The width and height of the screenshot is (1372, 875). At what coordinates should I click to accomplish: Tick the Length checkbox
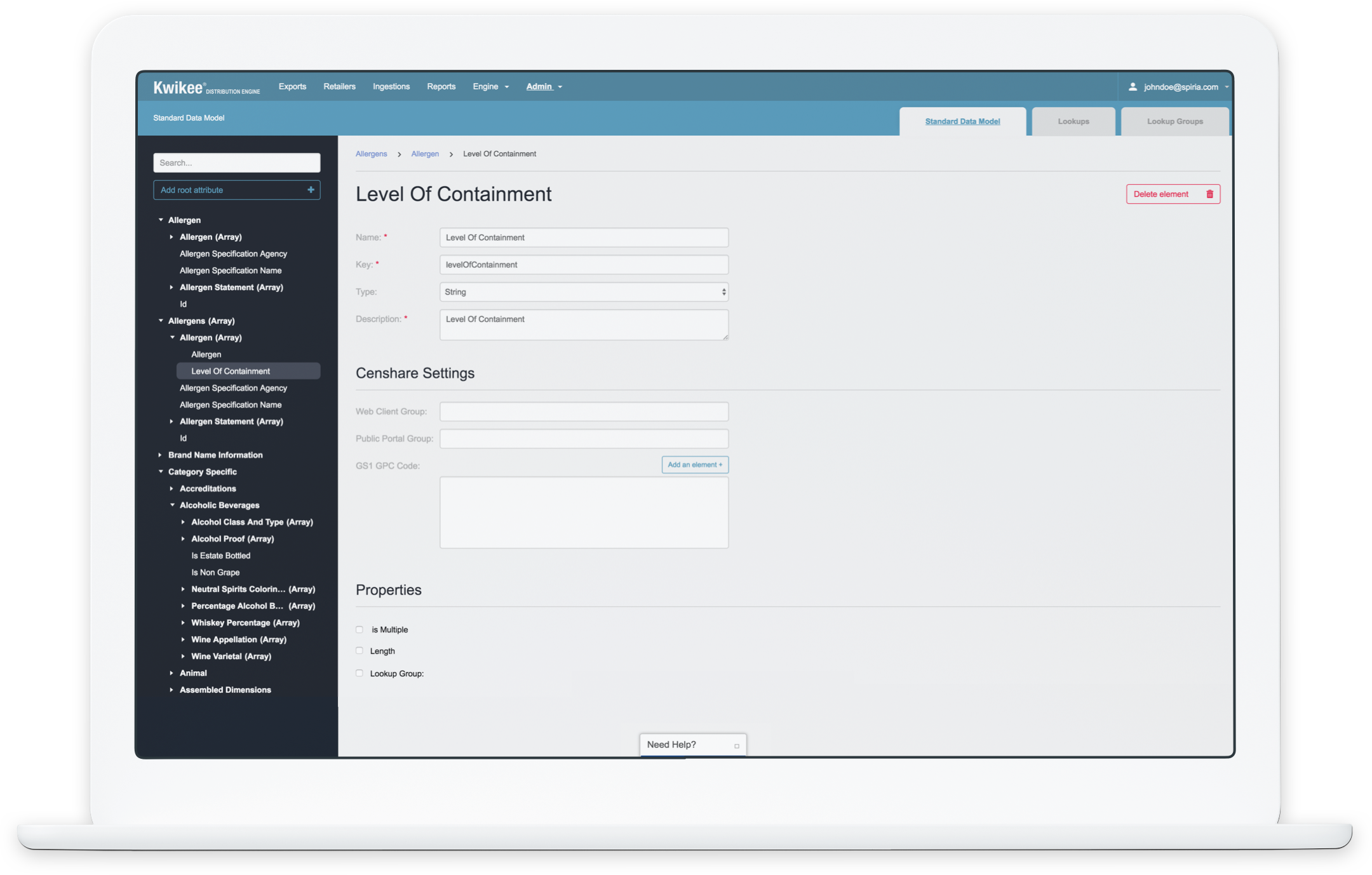[360, 651]
